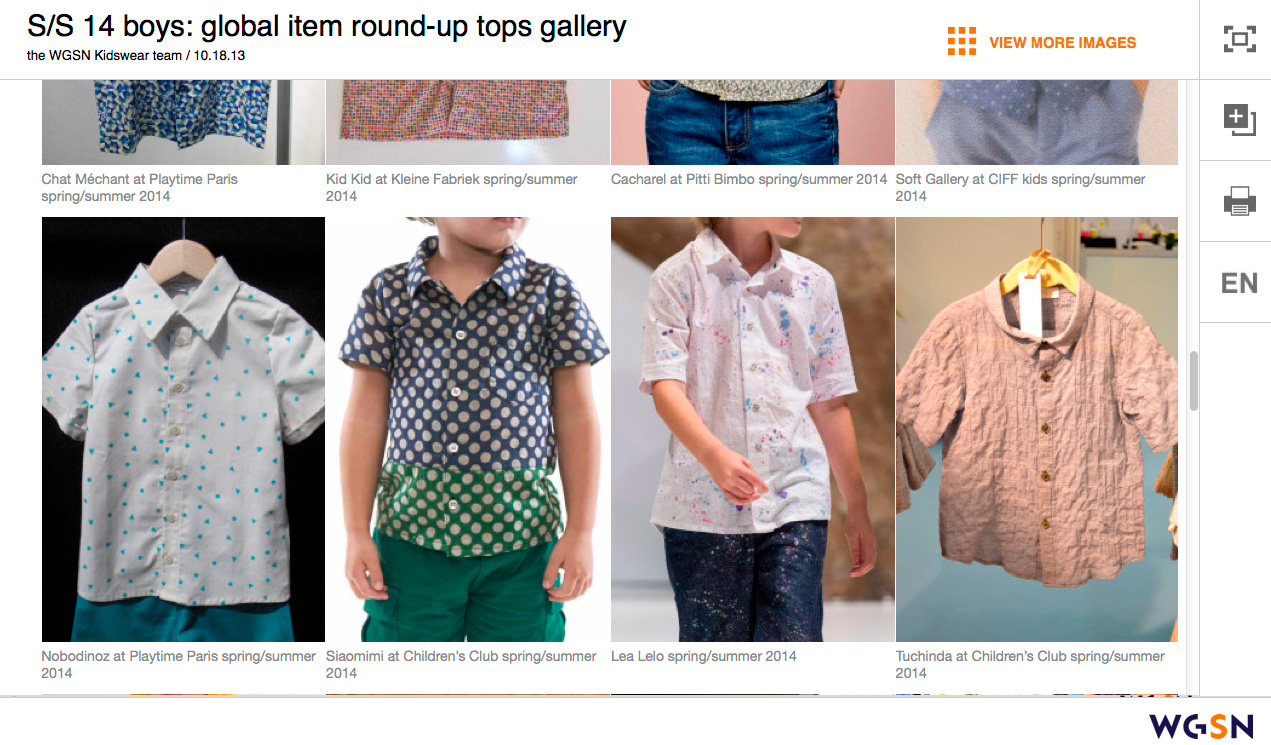Open Nobodinoz triangle print shirt image
Screen dimensions: 1271x745
point(183,429)
